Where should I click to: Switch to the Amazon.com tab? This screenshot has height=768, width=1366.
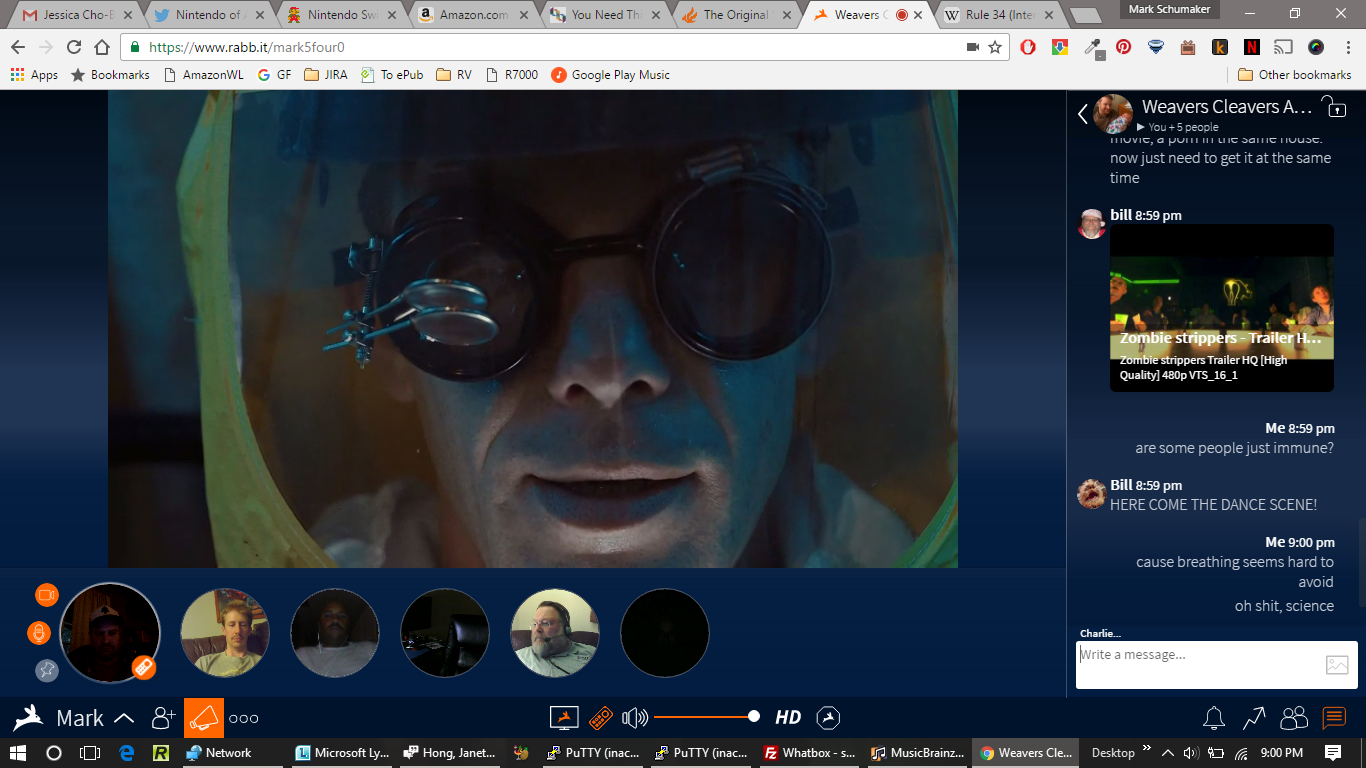tap(473, 15)
